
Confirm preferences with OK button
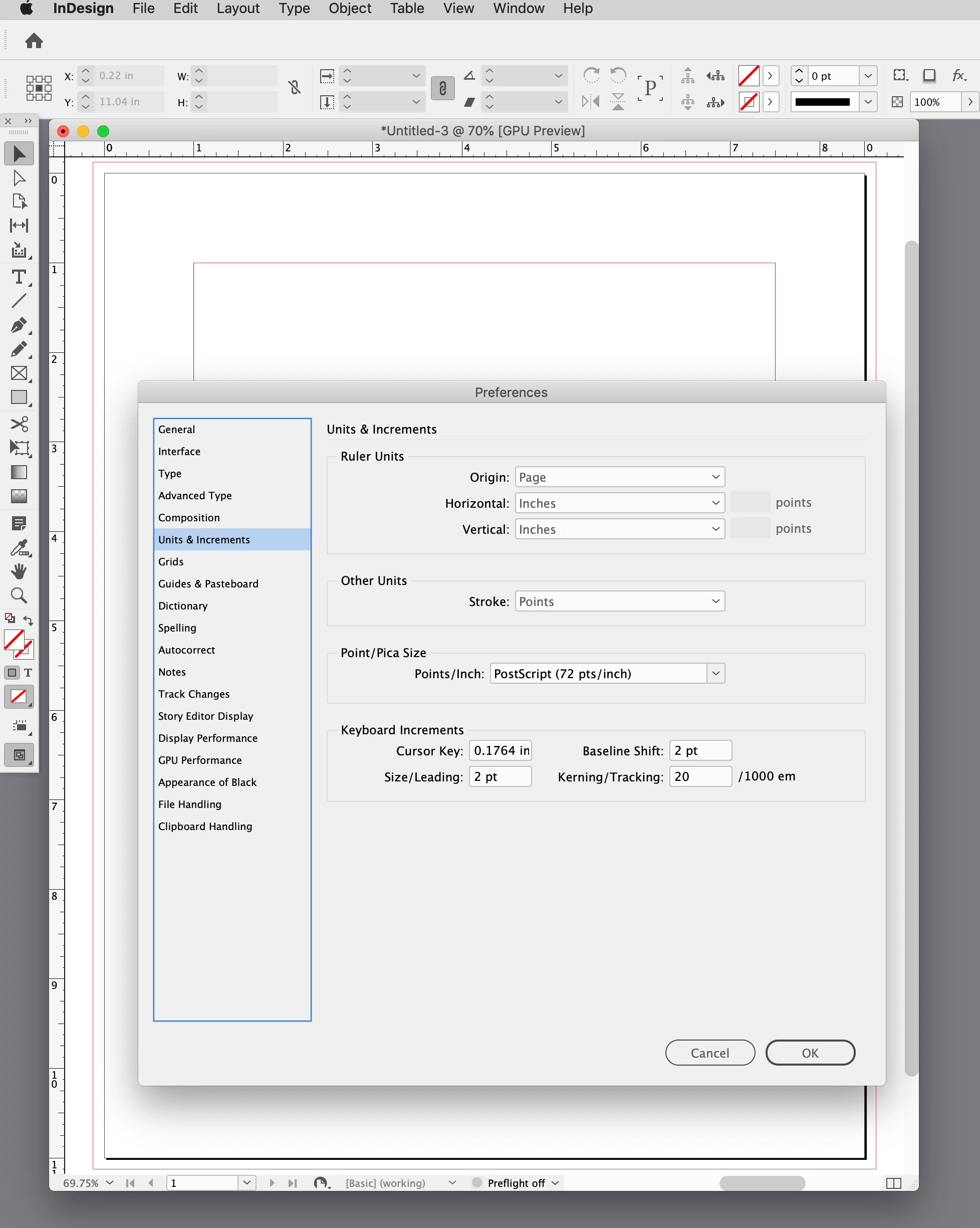pyautogui.click(x=810, y=1053)
